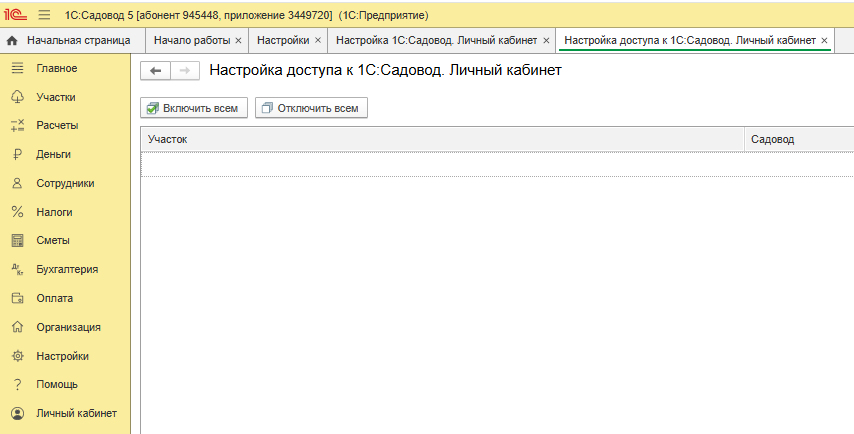
Task: Close the Настройки tab
Action: click(x=318, y=41)
